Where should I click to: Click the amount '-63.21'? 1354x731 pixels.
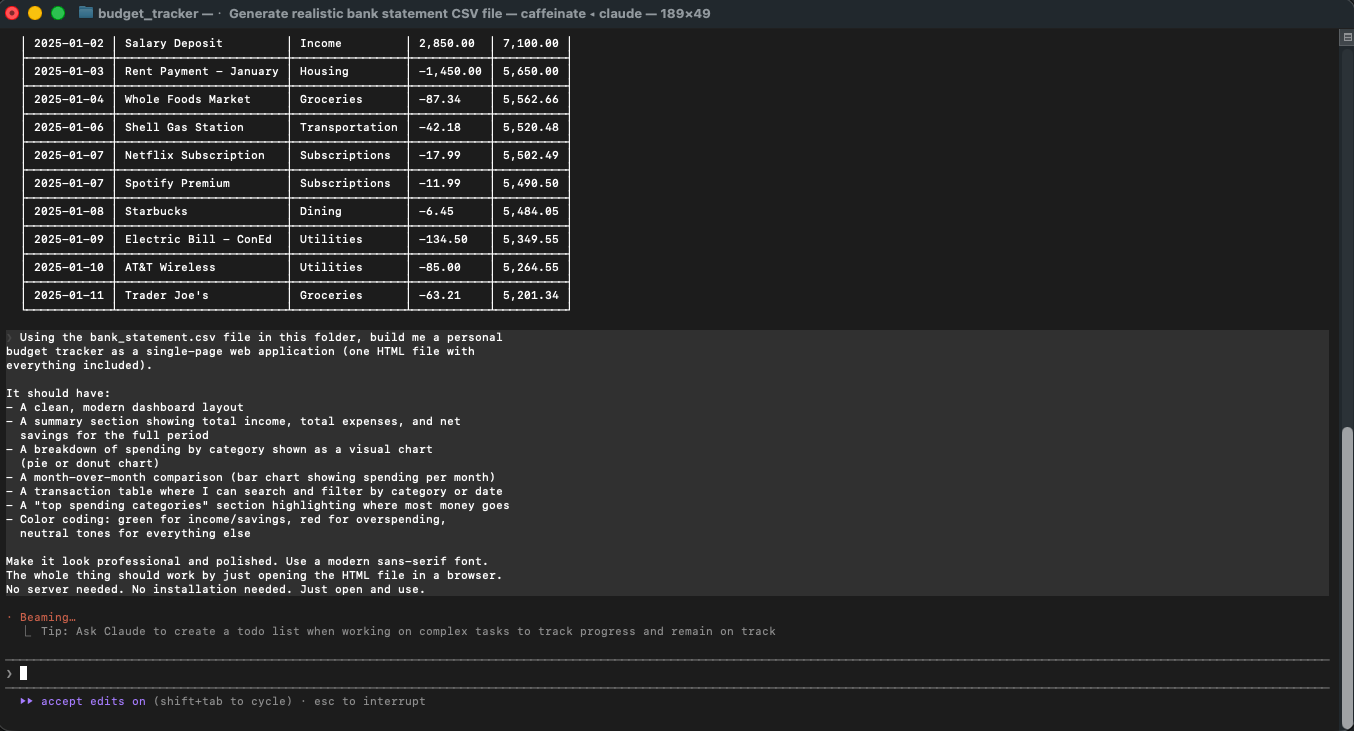[440, 295]
